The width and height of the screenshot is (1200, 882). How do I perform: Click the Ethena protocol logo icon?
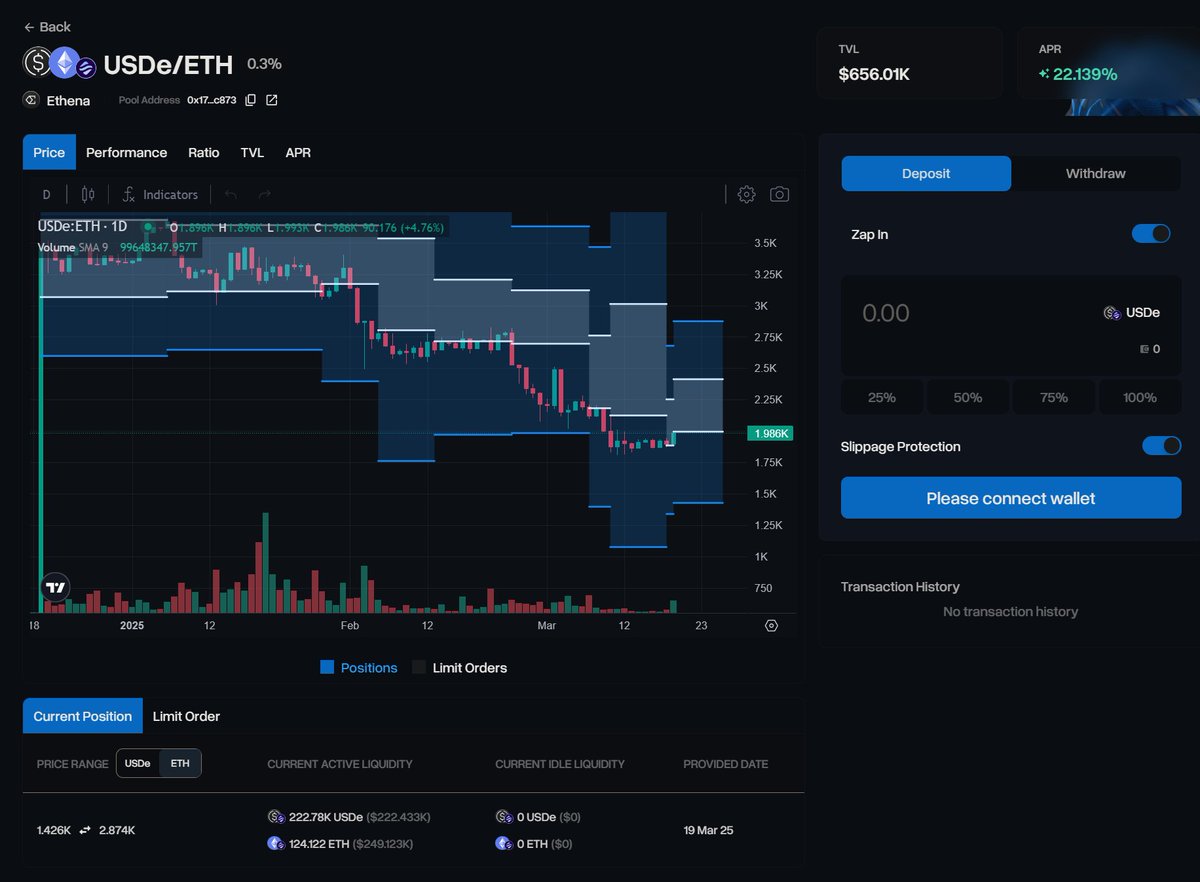[31, 100]
